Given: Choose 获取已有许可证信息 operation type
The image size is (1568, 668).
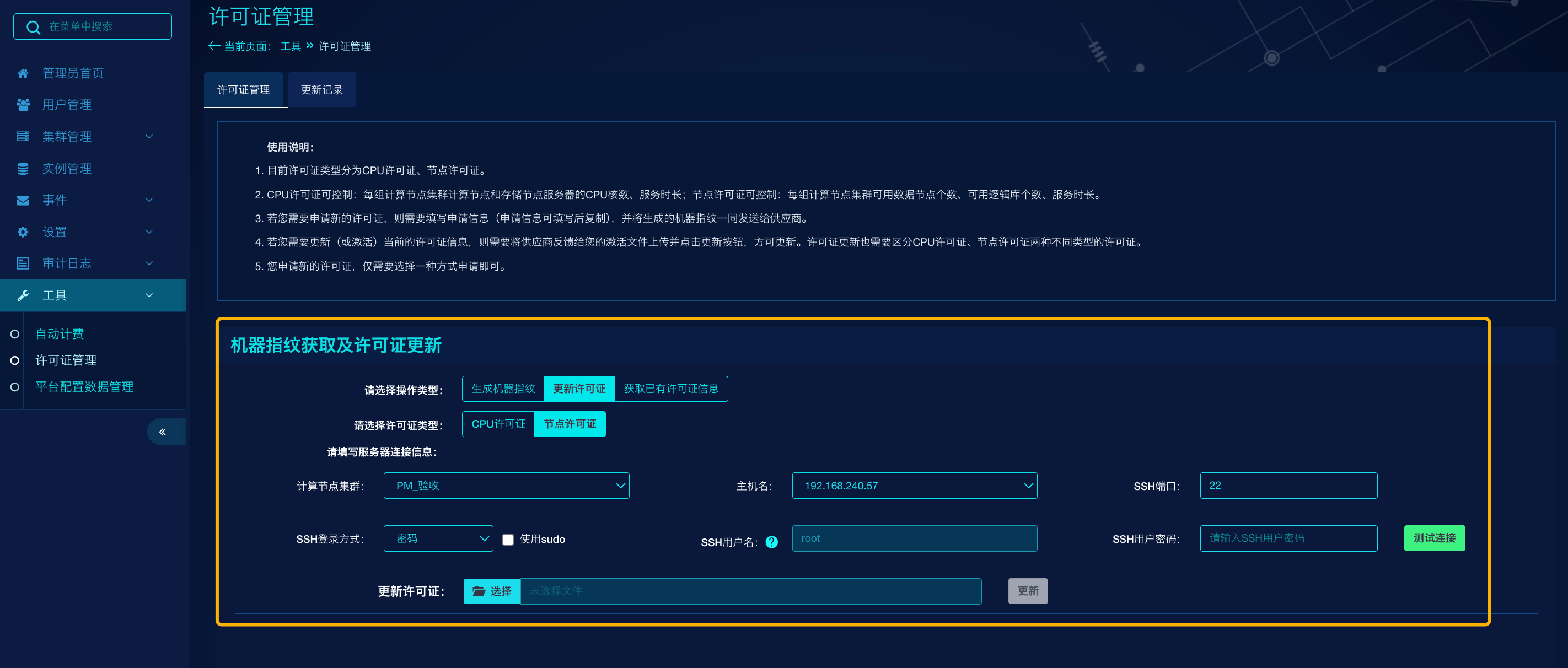Looking at the screenshot, I should pos(671,389).
